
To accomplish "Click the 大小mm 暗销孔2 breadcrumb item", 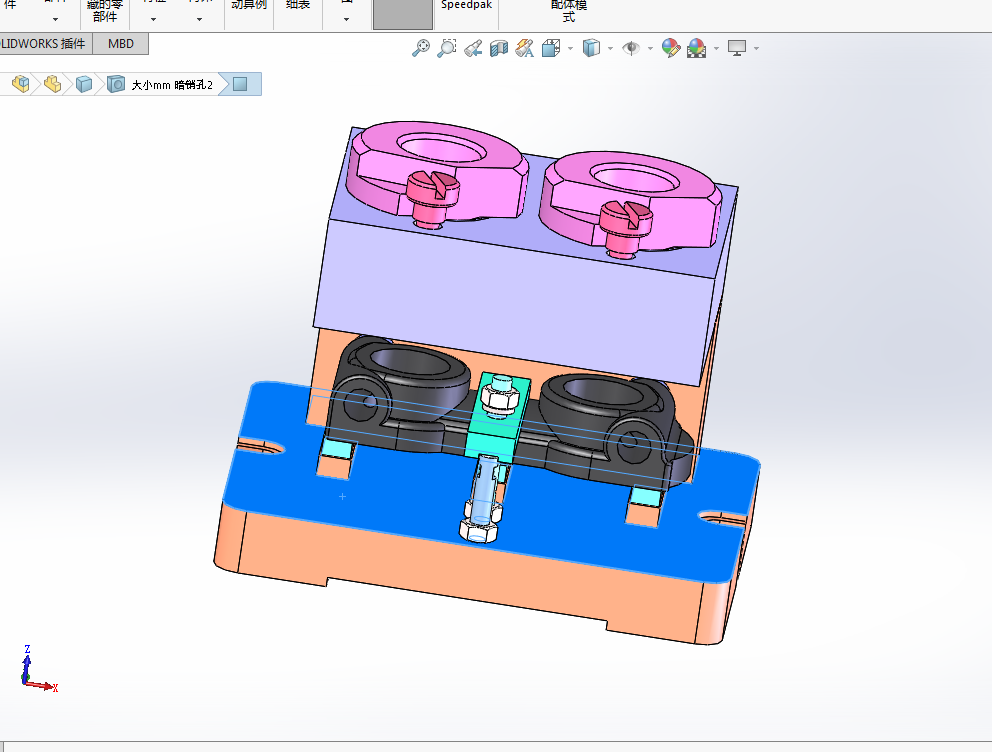I will tap(172, 85).
